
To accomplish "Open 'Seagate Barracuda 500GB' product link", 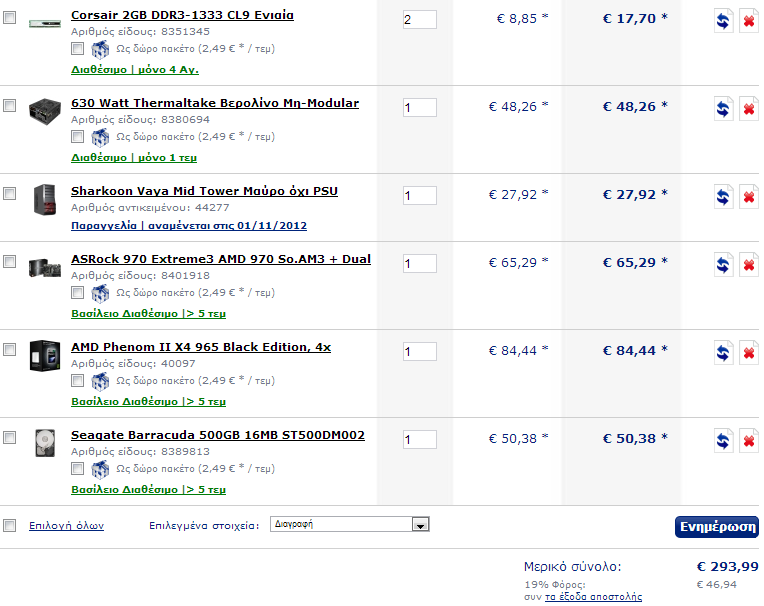I will coord(218,436).
